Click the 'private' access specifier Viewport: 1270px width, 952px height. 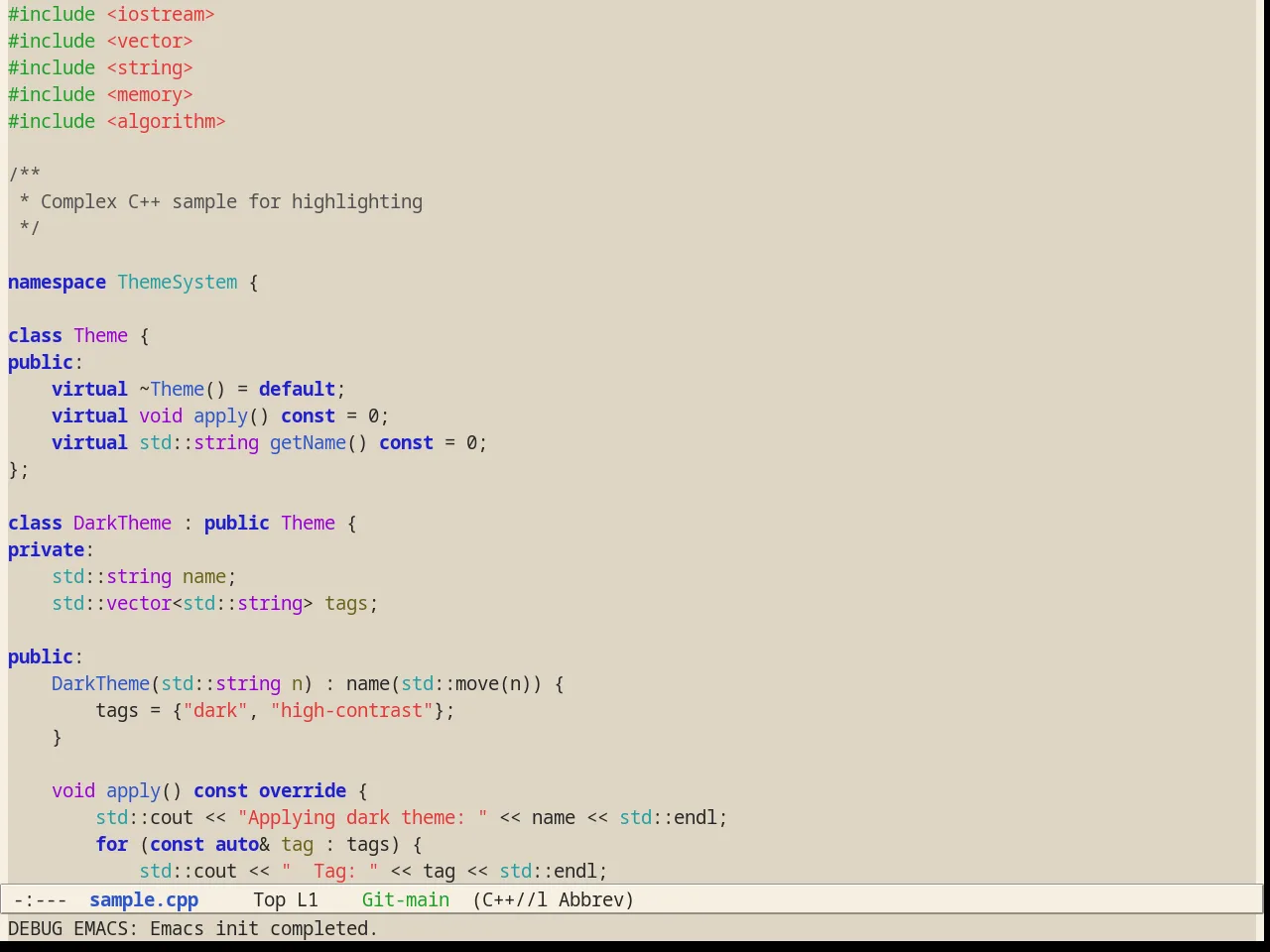46,549
